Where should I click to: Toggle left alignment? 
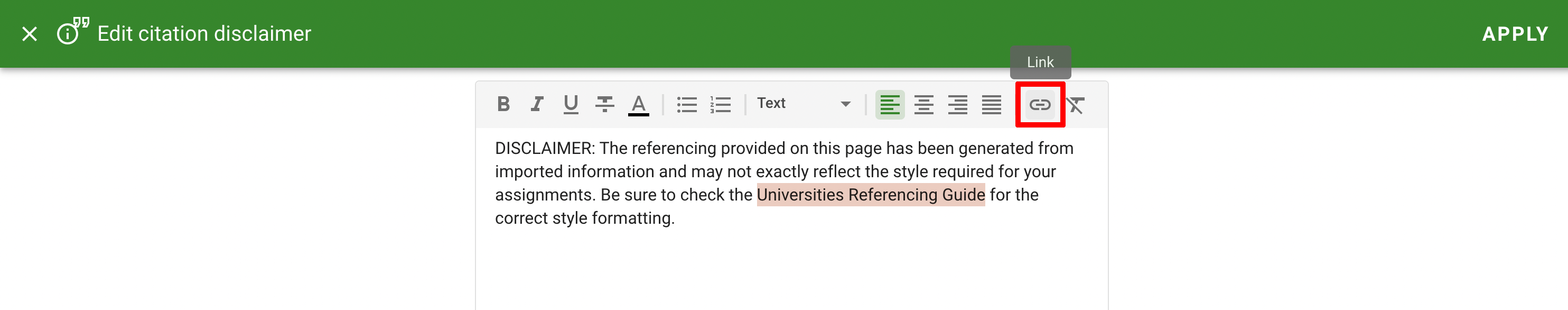889,105
